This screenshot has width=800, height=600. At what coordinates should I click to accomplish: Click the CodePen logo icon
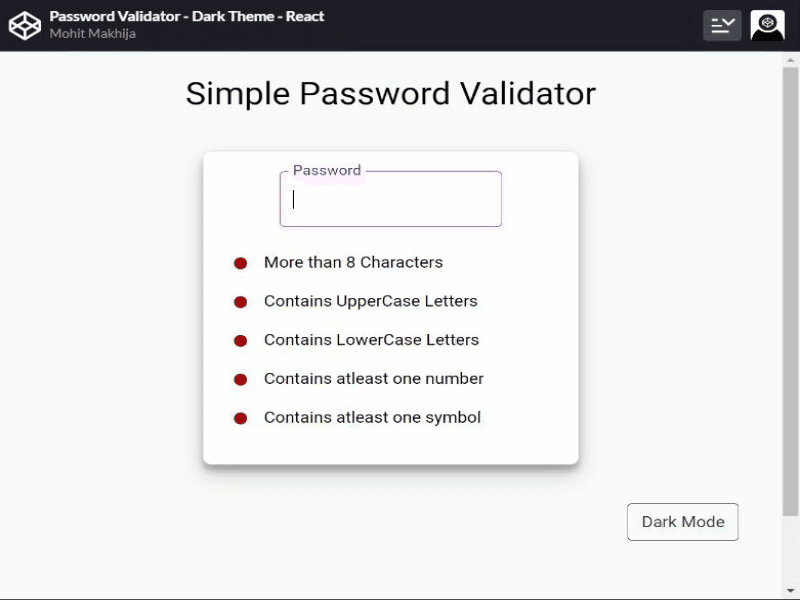(24, 25)
